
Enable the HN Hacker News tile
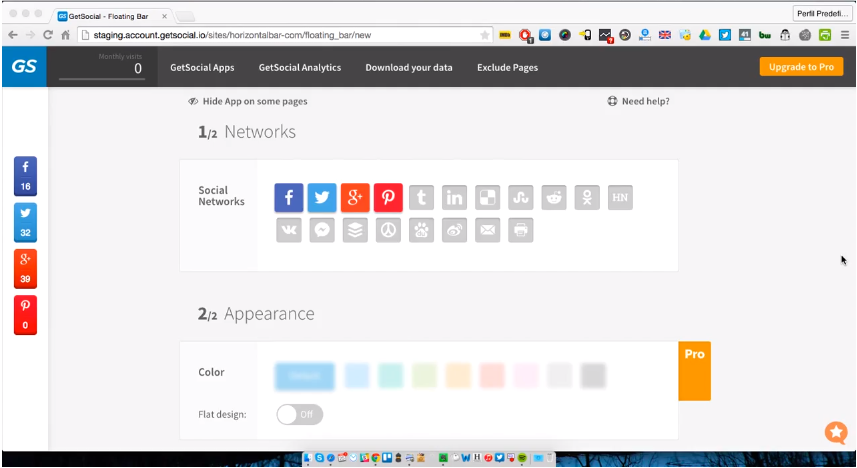pyautogui.click(x=620, y=197)
